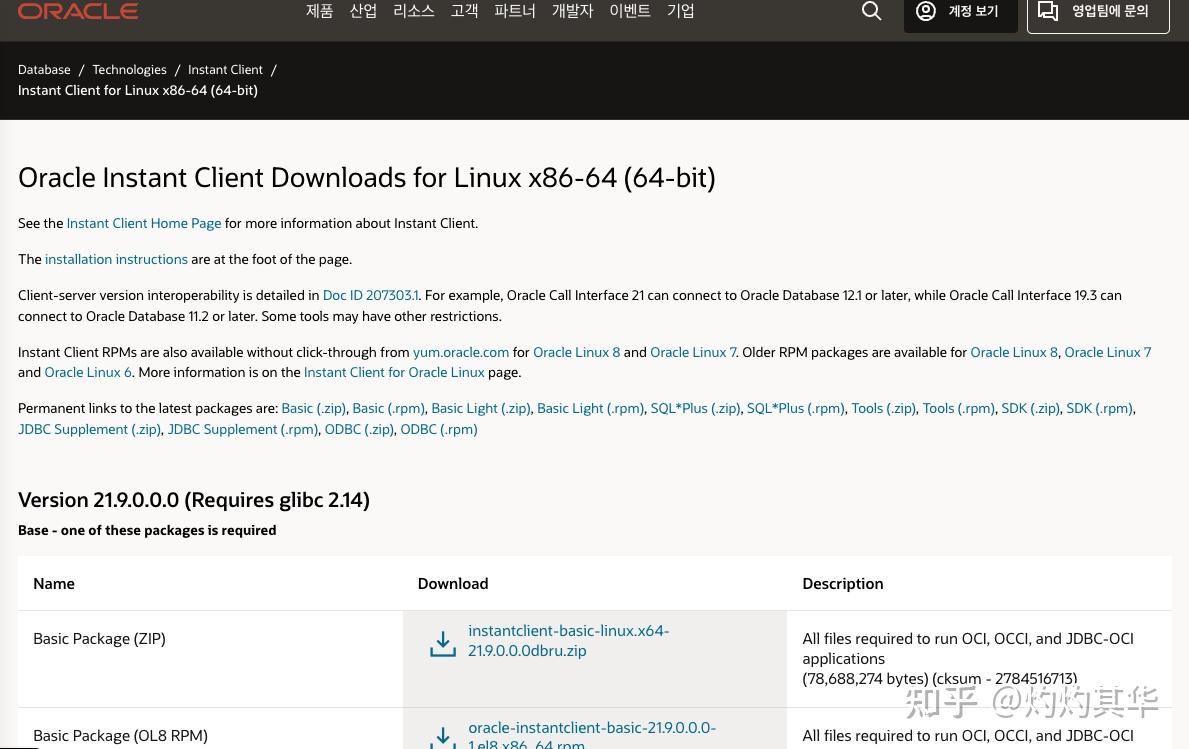Open the search magnifier icon
The height and width of the screenshot is (749, 1189).
pyautogui.click(x=871, y=11)
